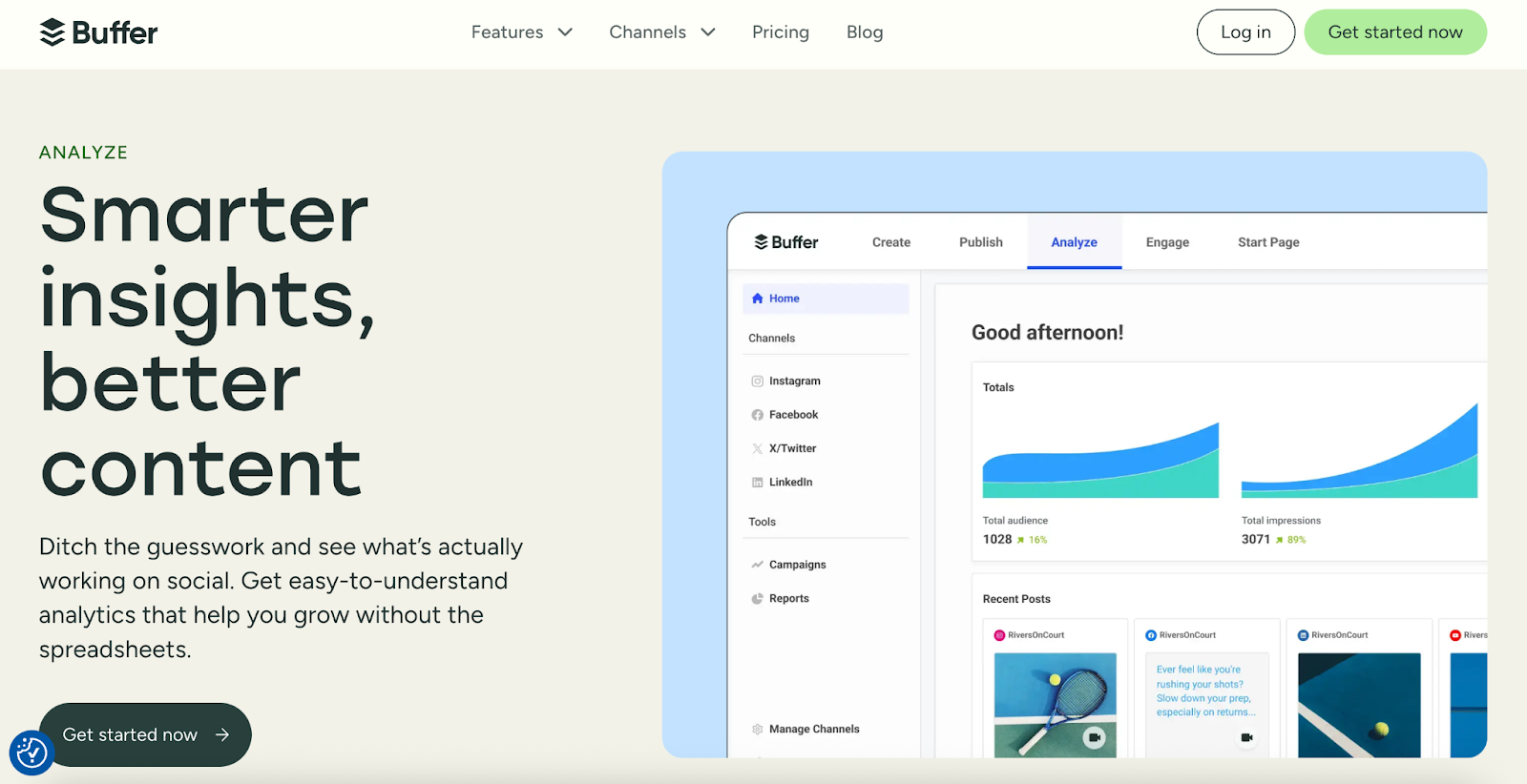Click the Instagram icon in the sidebar
This screenshot has width=1527, height=784.
click(x=758, y=382)
